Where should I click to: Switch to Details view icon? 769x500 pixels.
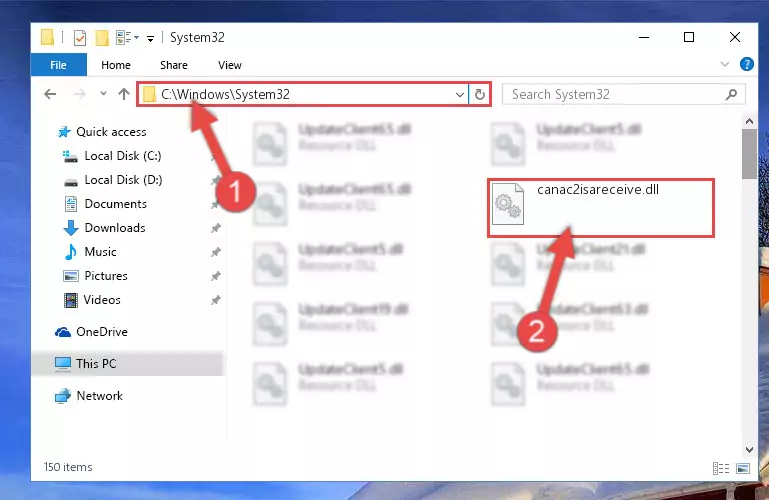pyautogui.click(x=720, y=469)
